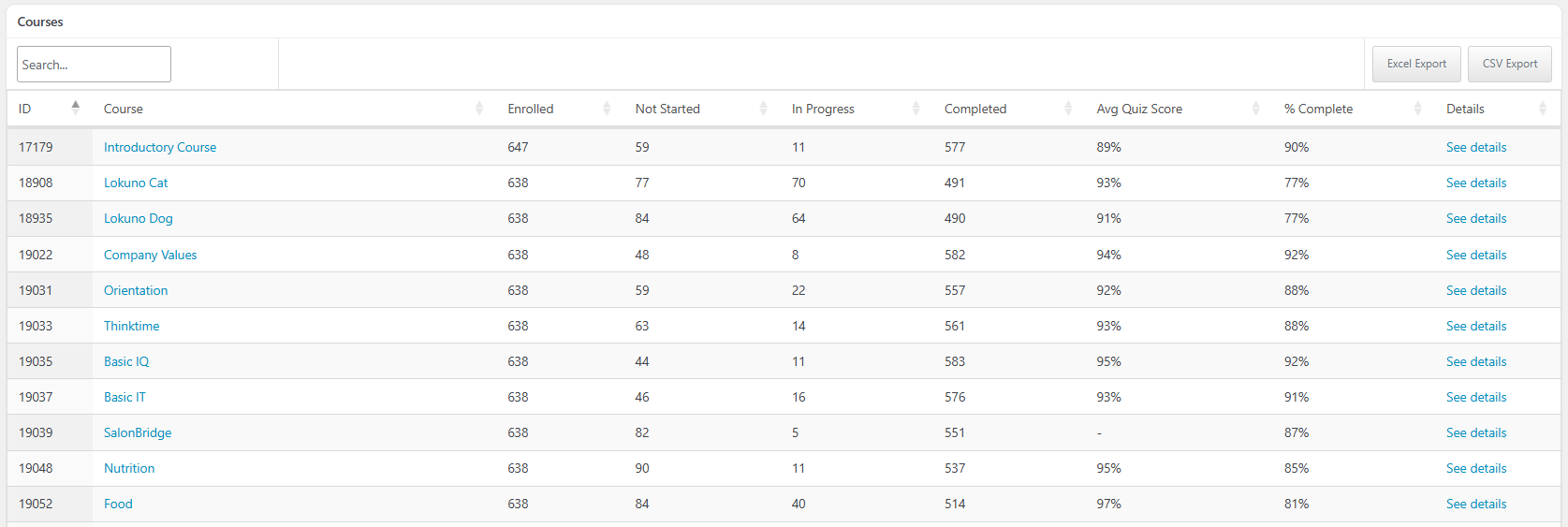
Task: Sort by % Complete column arrows
Action: 1417,109
